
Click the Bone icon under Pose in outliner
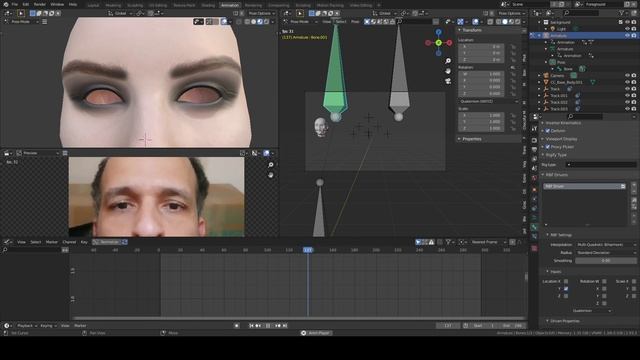pyautogui.click(x=560, y=69)
